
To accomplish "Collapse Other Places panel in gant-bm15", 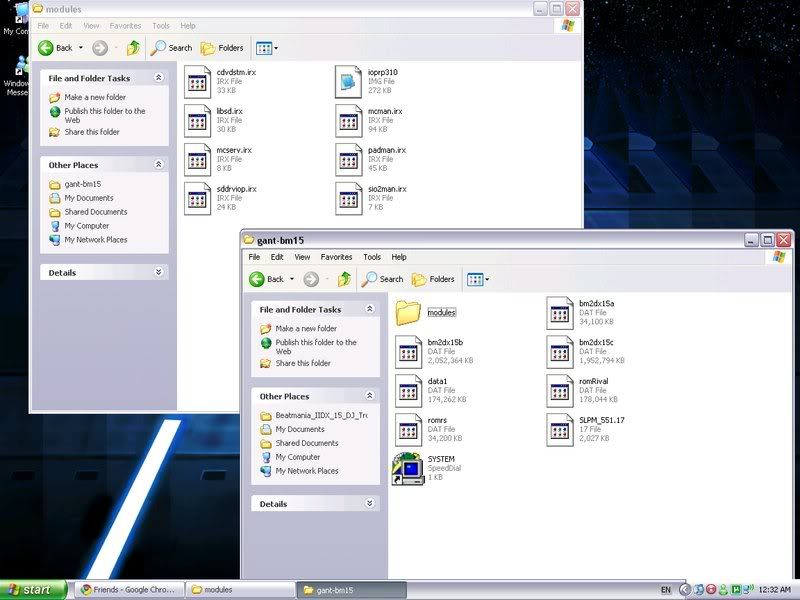I will tap(370, 395).
